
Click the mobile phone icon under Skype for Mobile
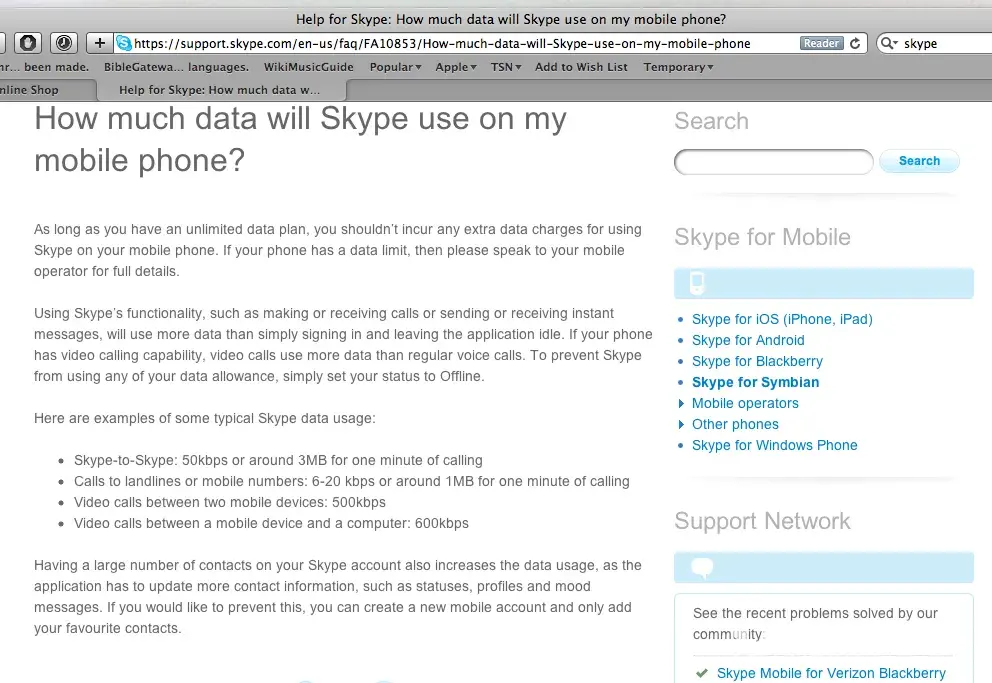[697, 283]
